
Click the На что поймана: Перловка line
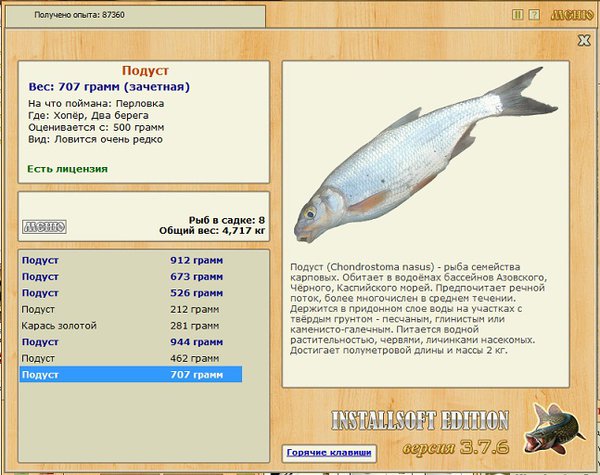[96, 104]
